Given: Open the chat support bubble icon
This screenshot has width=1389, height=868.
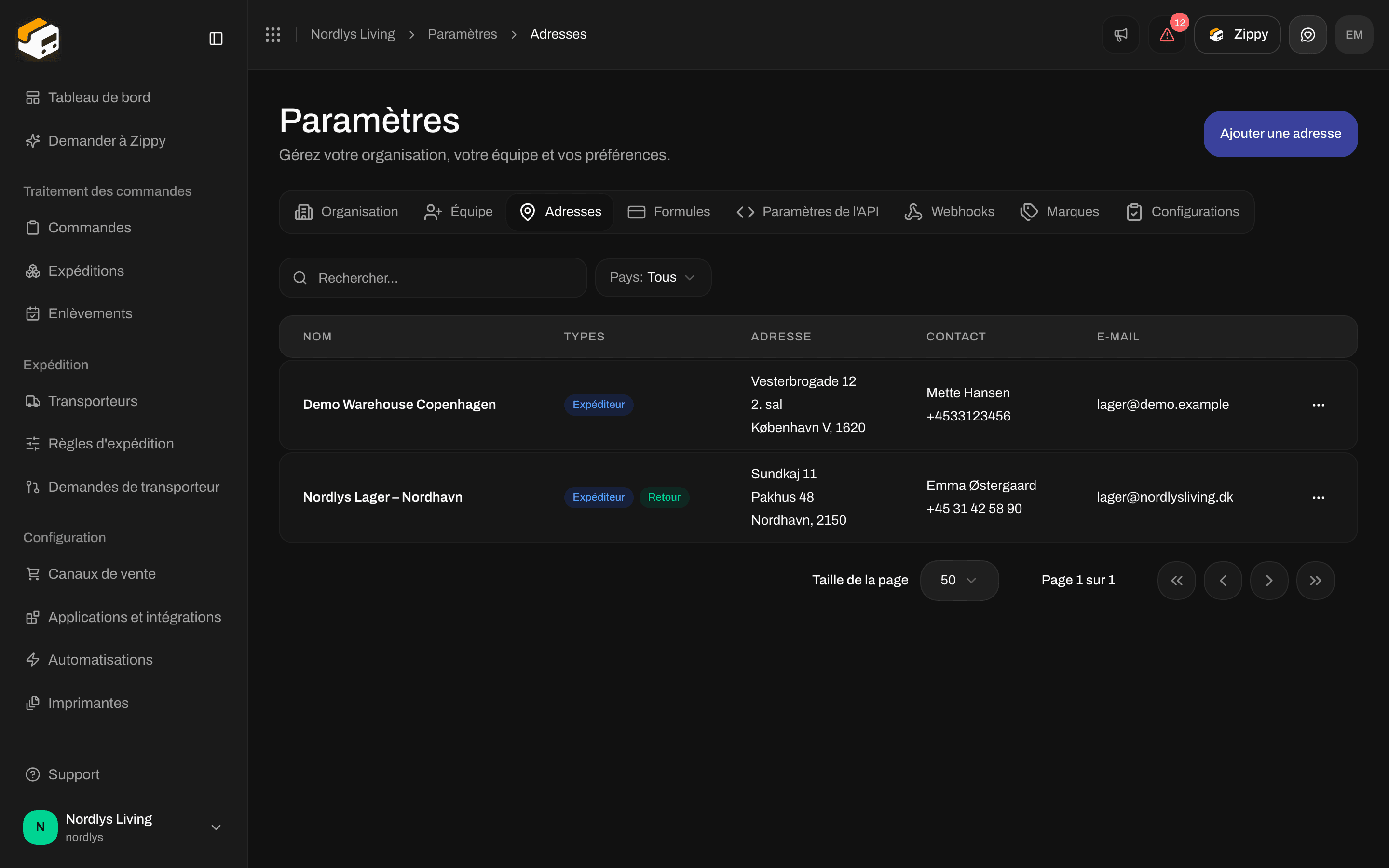Looking at the screenshot, I should click(1307, 34).
